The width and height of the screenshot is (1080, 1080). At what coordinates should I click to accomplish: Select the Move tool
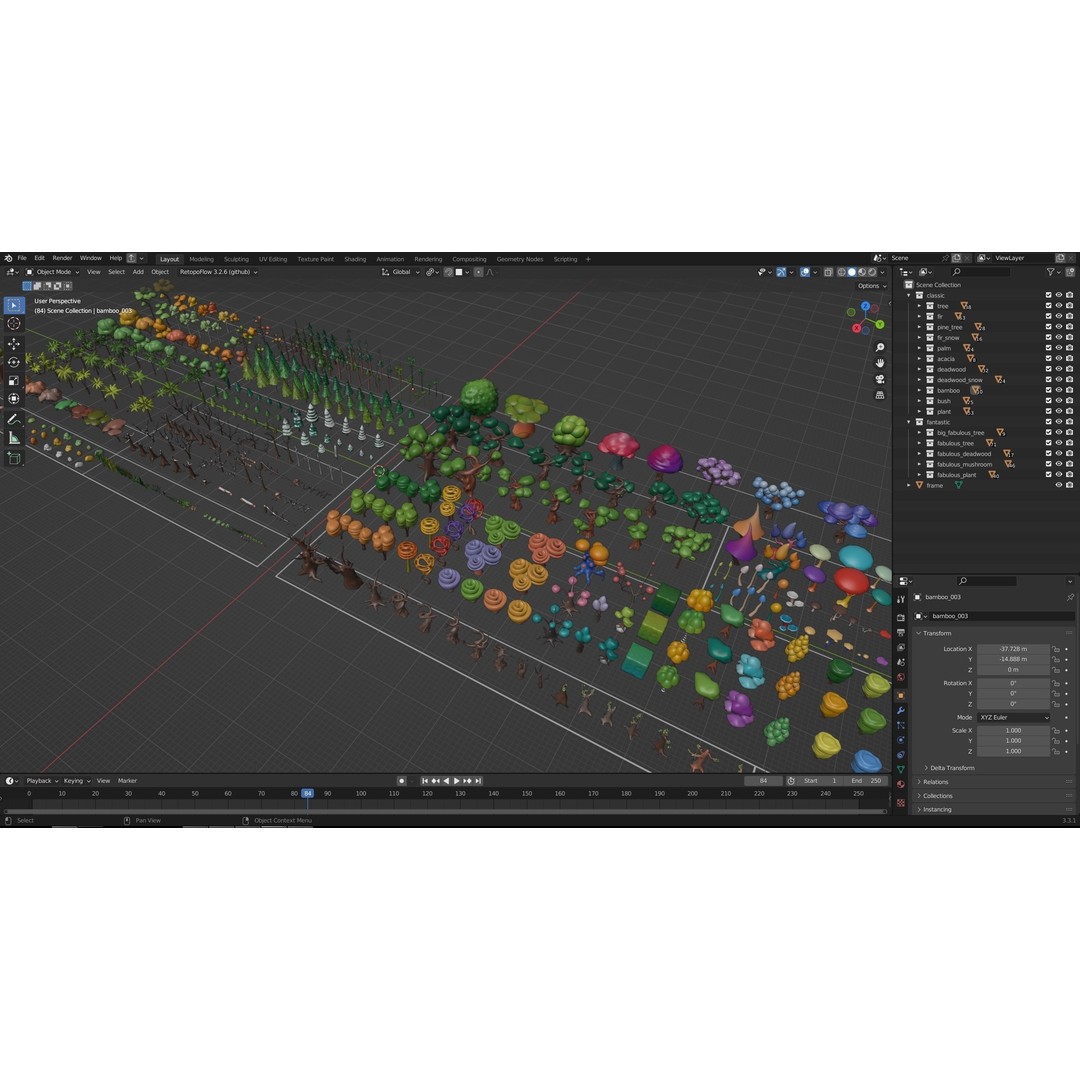[x=14, y=344]
